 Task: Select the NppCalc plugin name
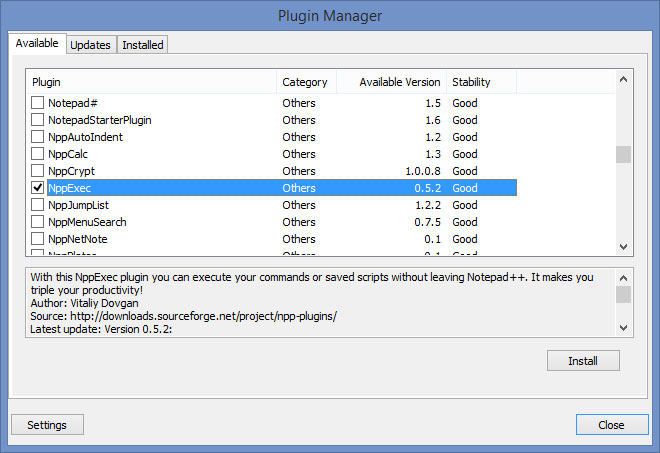point(68,154)
